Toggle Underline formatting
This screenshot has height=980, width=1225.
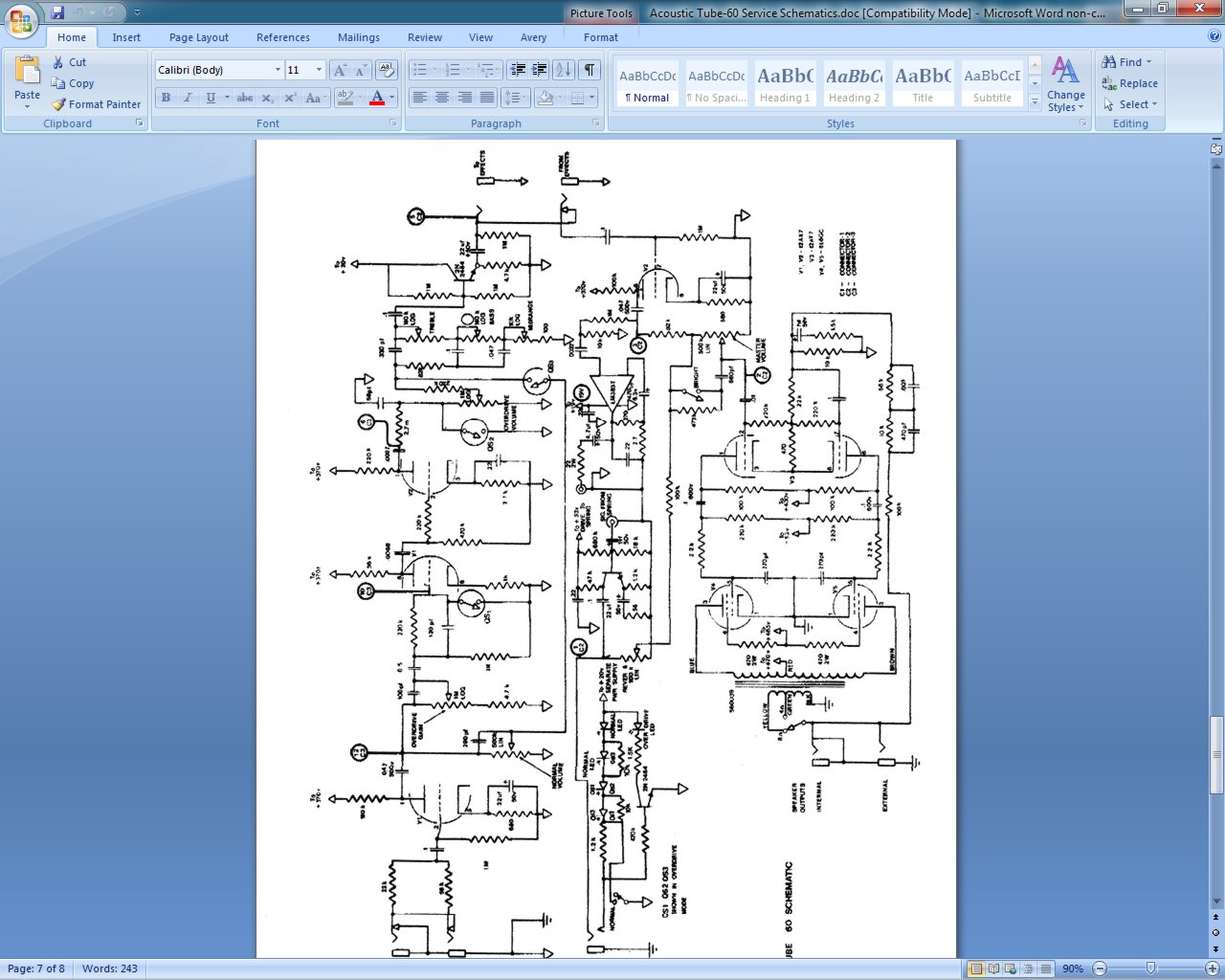tap(211, 98)
